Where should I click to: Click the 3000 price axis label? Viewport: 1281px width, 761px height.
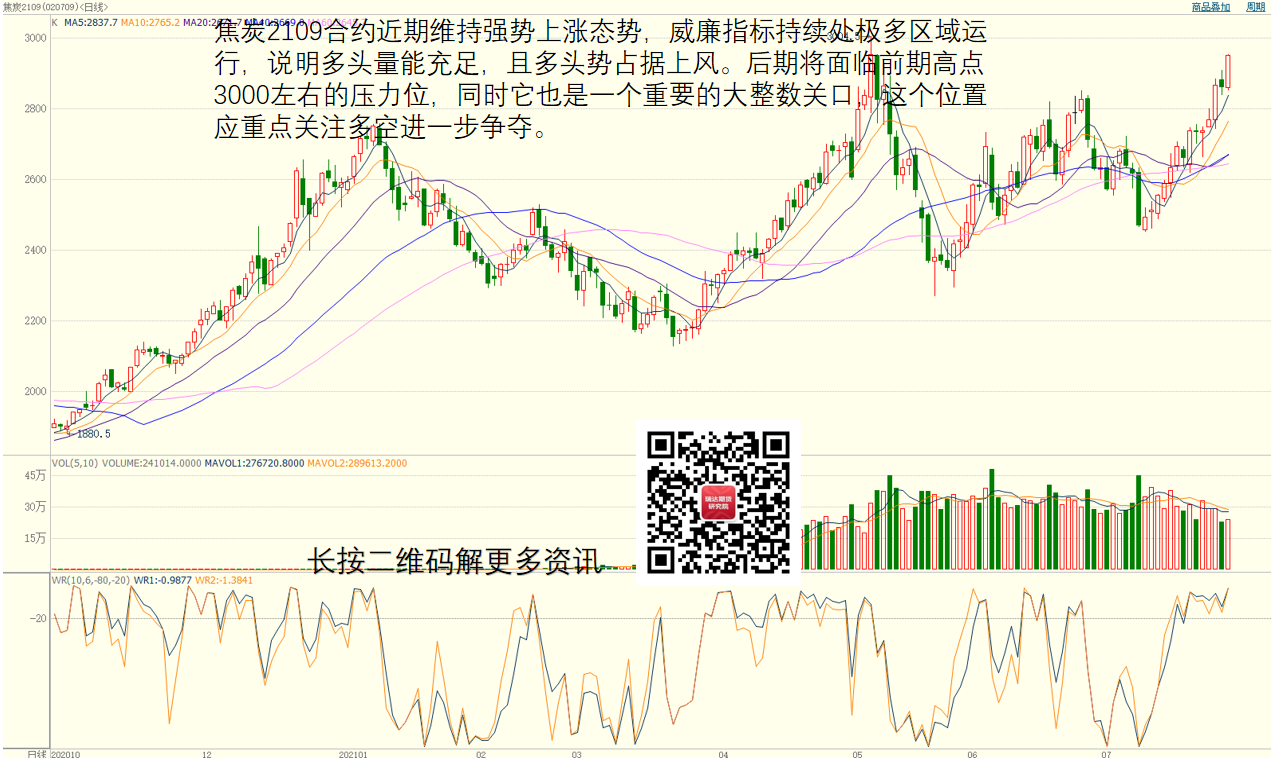tap(36, 38)
